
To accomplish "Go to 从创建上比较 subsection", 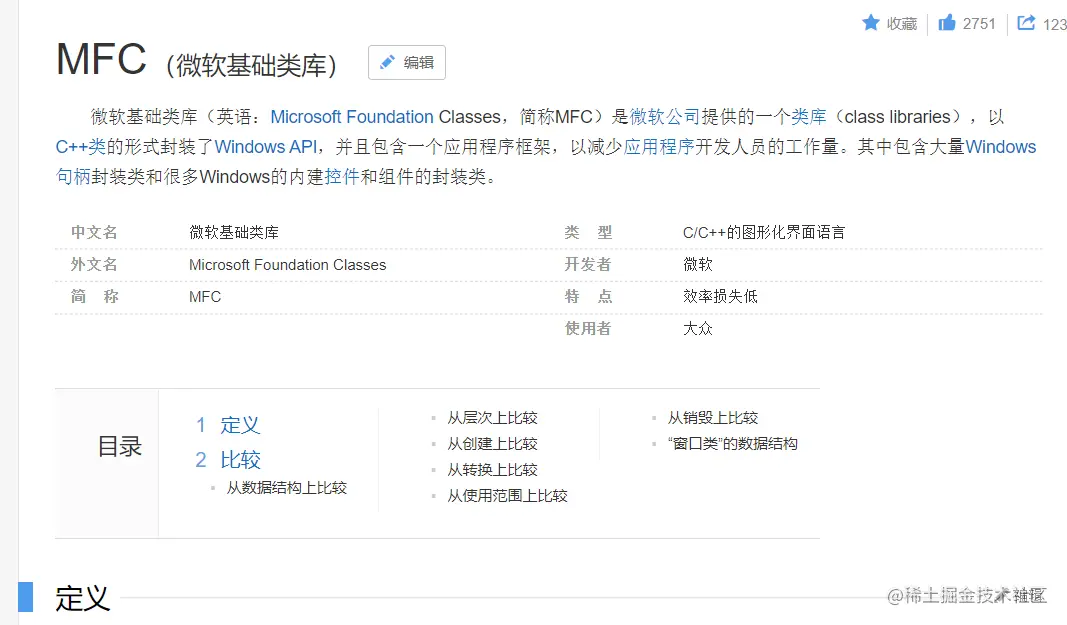I will (492, 443).
